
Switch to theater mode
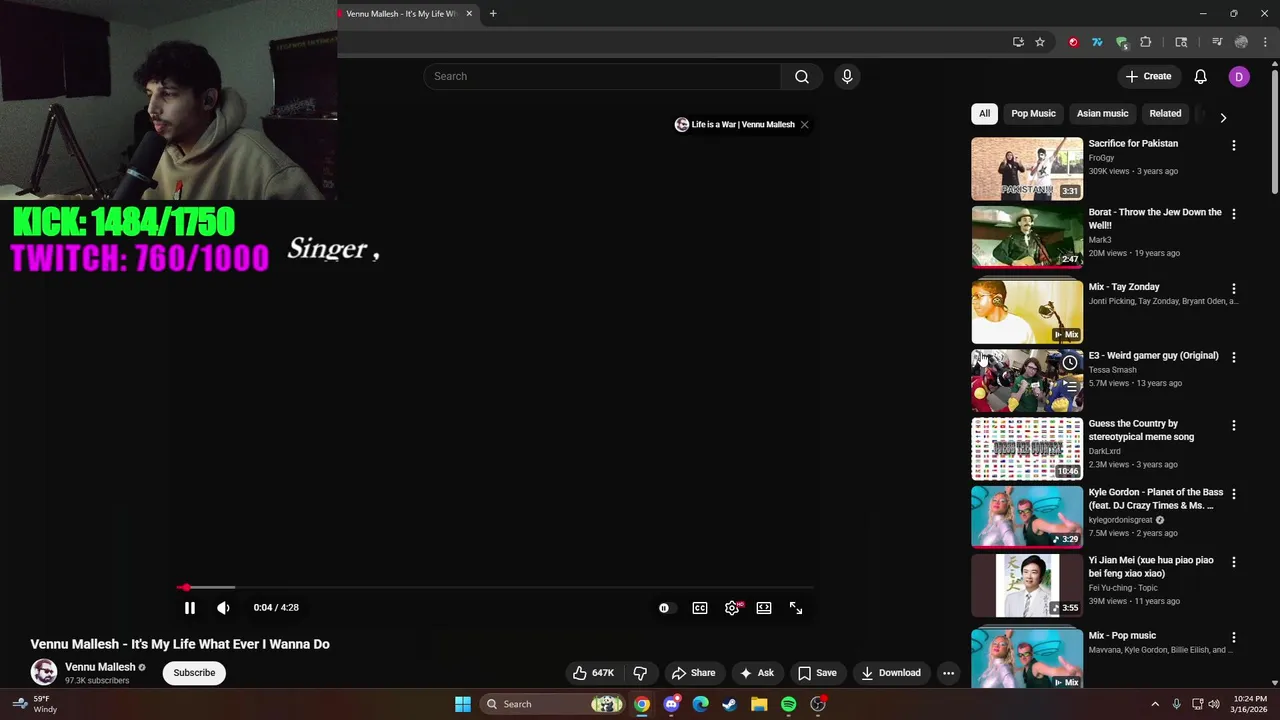pyautogui.click(x=764, y=608)
